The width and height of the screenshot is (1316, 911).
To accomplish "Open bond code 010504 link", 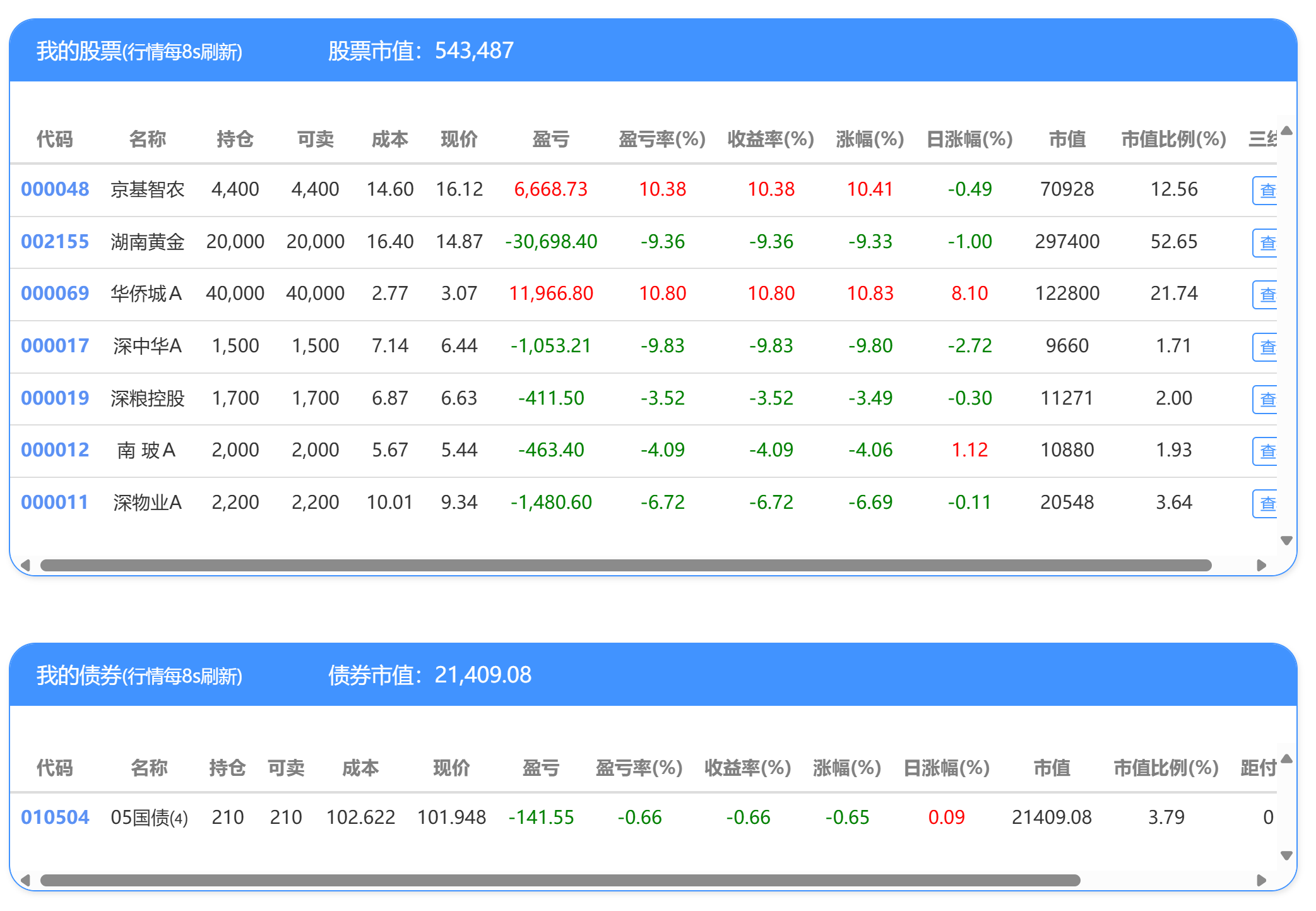I will [x=55, y=818].
